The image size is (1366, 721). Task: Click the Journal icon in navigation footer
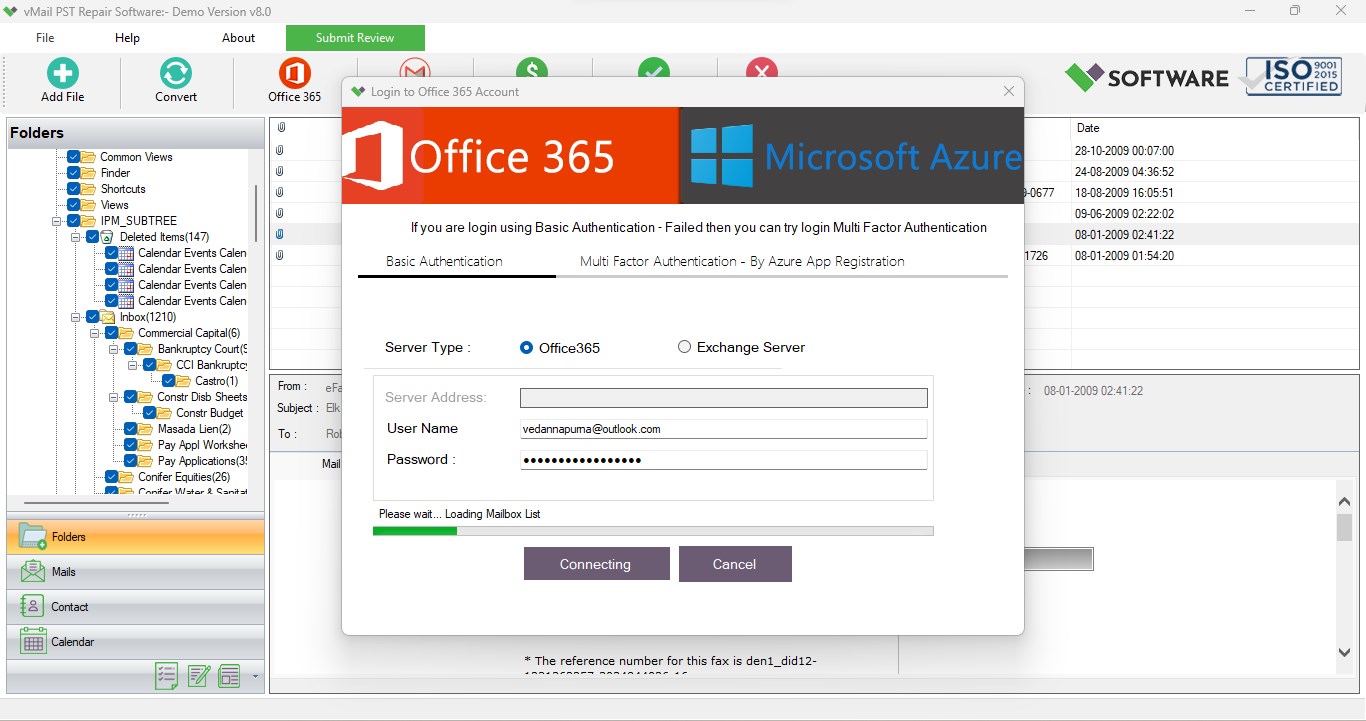230,676
